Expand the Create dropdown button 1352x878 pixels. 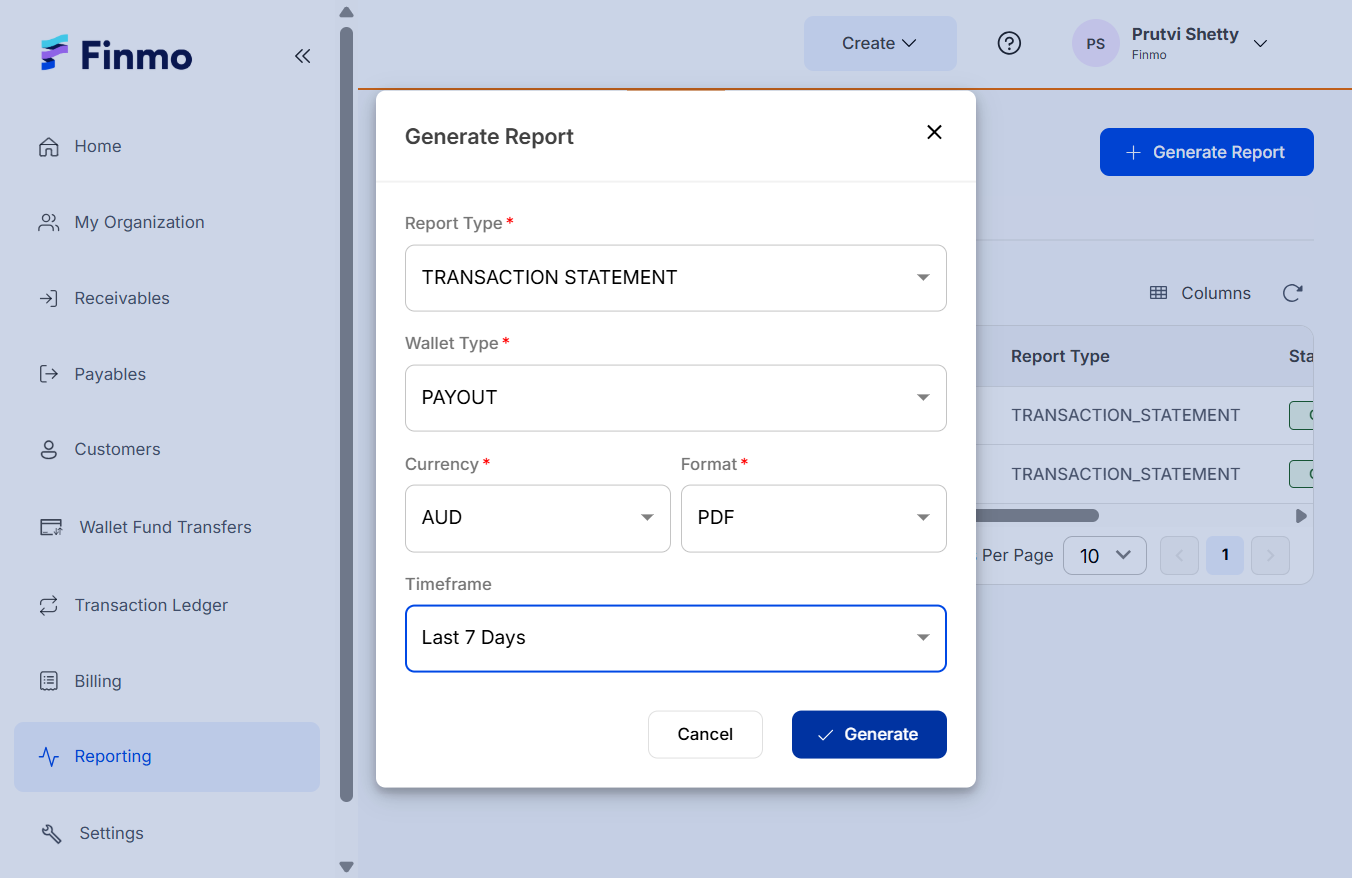point(880,43)
